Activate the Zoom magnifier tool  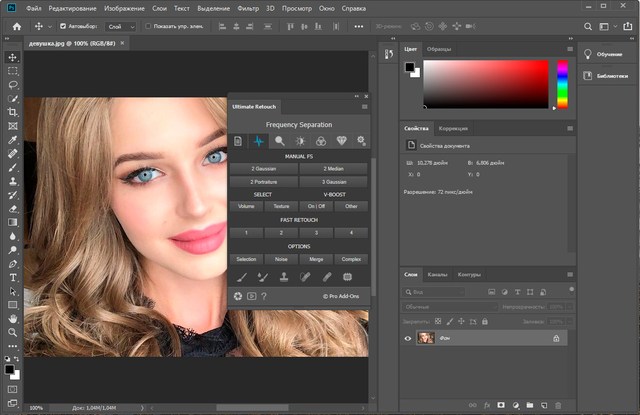tap(13, 331)
